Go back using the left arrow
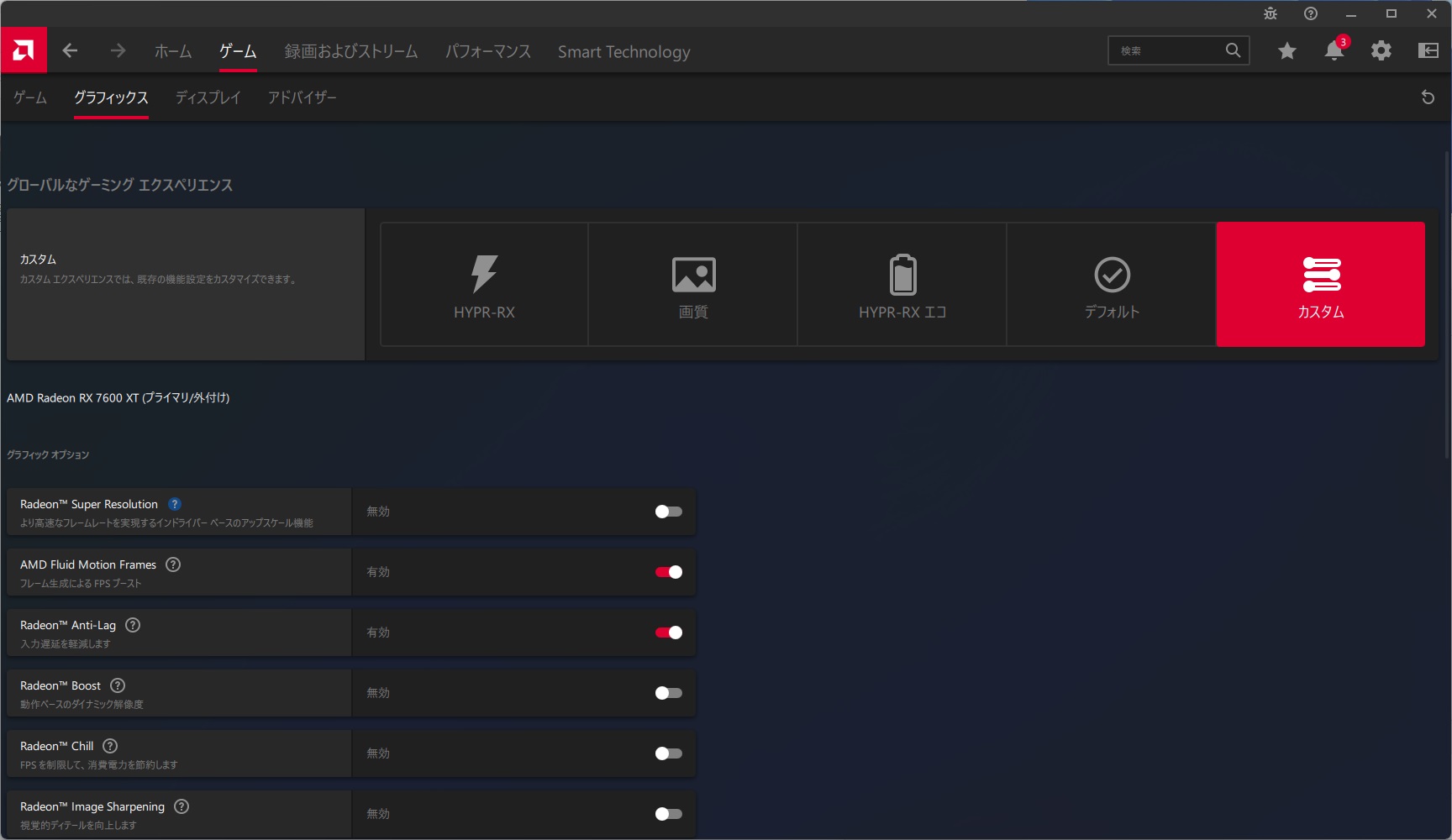This screenshot has width=1452, height=840. point(70,51)
